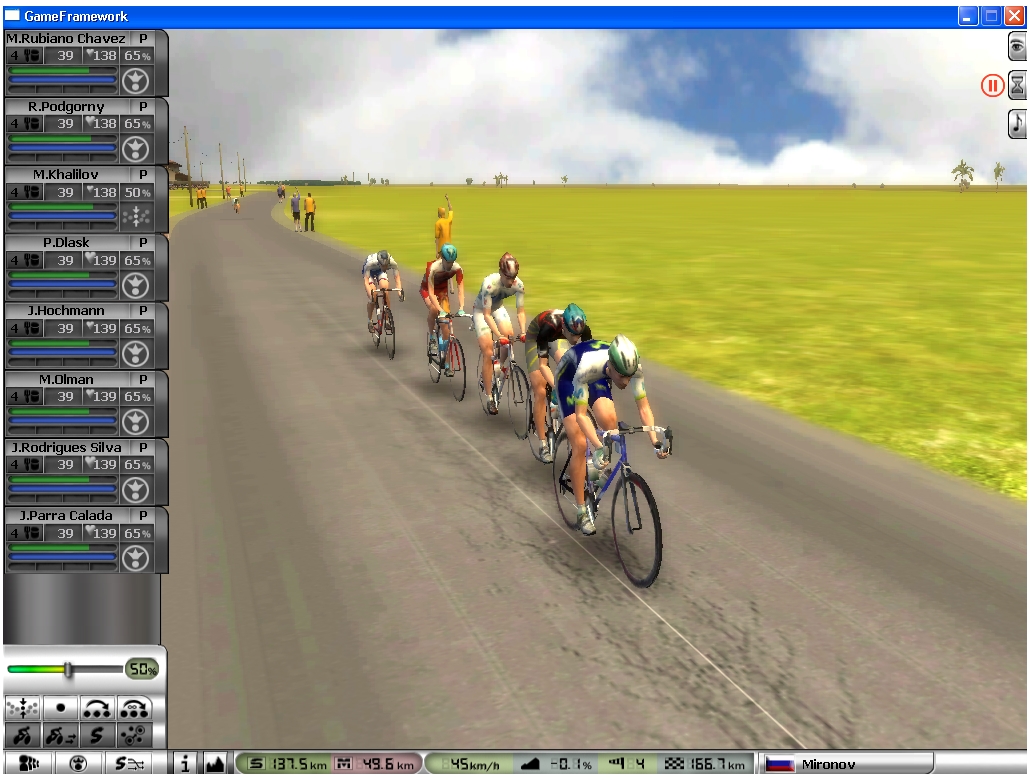Viewport: 1030px width, 780px height.
Task: Open the team riders group tab
Action: coord(30,764)
